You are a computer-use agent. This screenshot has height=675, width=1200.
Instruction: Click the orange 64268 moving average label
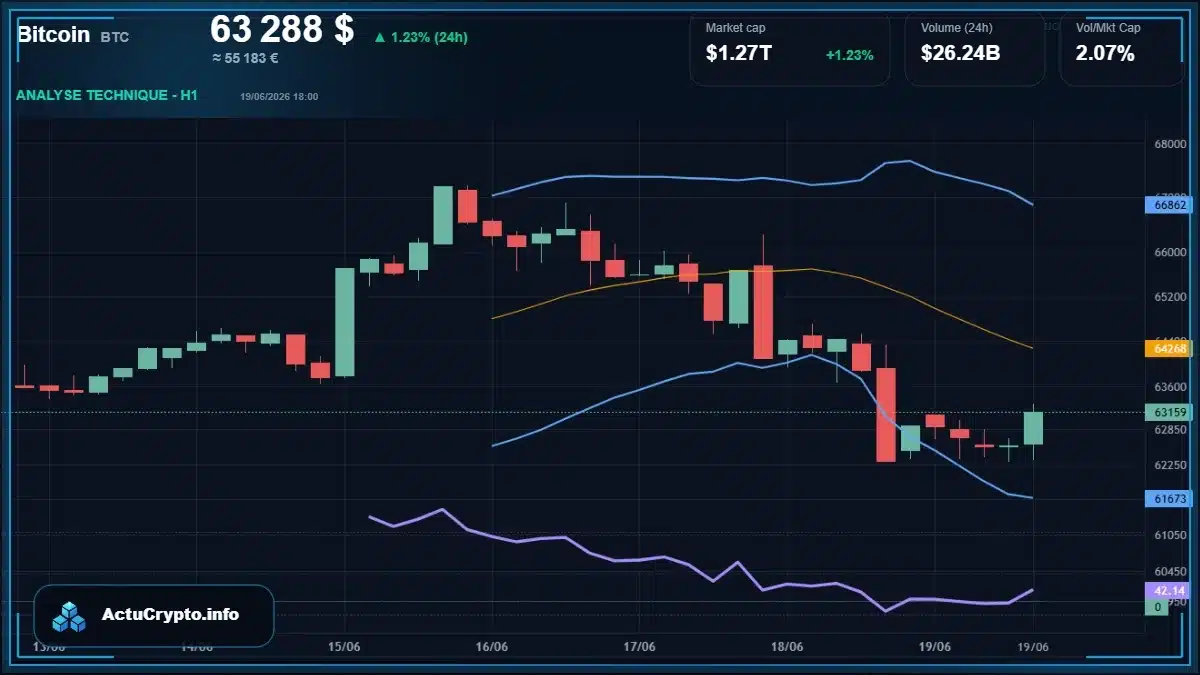coord(1169,348)
